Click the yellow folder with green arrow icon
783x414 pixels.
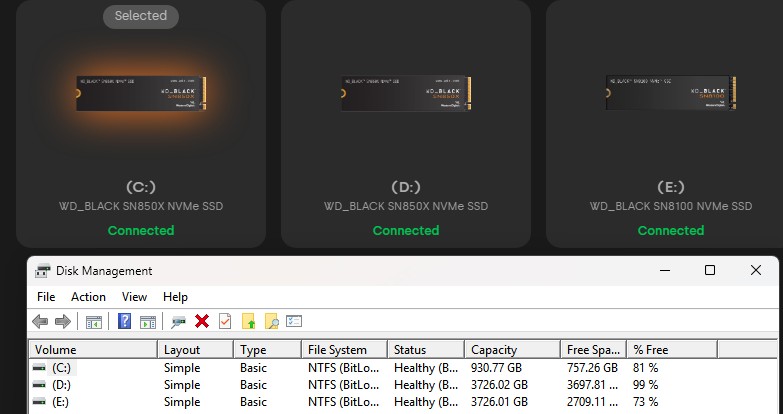(248, 321)
